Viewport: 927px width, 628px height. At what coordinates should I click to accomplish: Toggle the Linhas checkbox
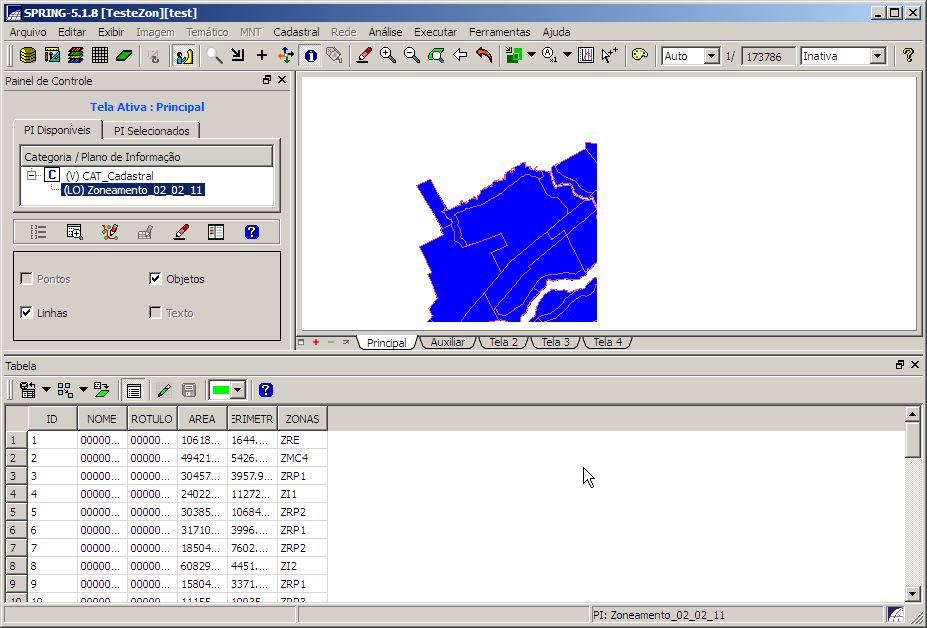tap(27, 313)
